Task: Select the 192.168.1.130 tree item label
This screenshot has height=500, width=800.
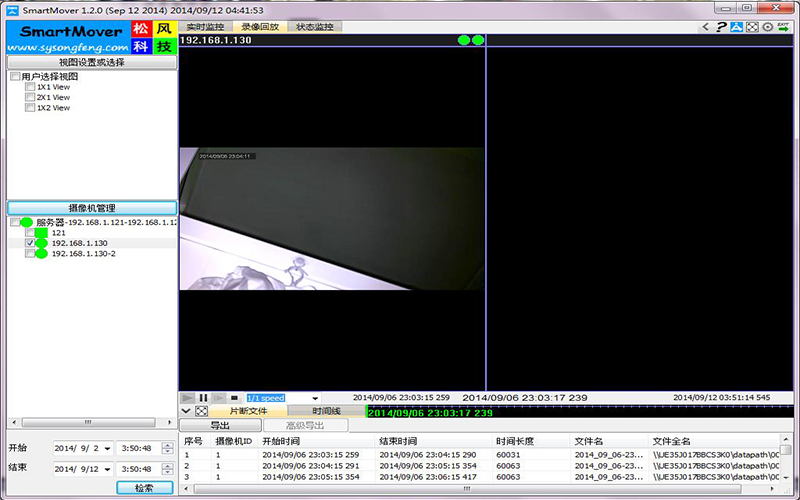Action: pyautogui.click(x=80, y=243)
